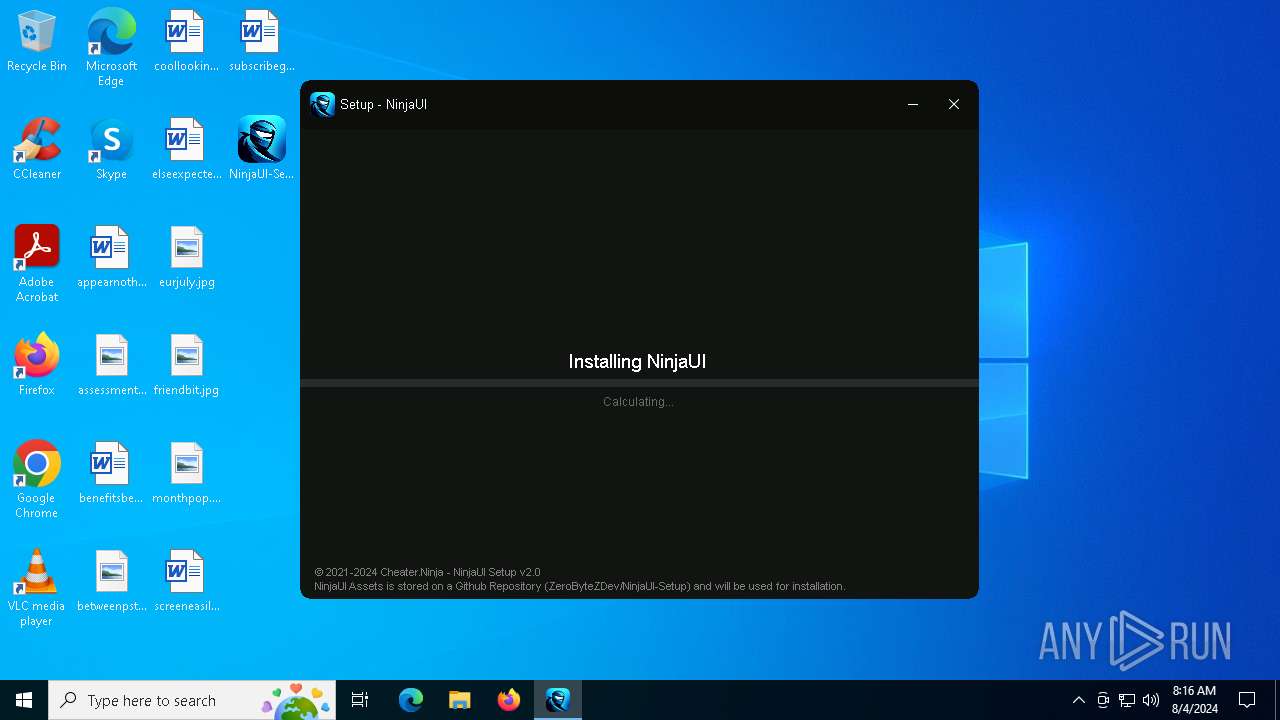The height and width of the screenshot is (720, 1280).
Task: Click the NinjaUI logo in setup title bar
Action: point(322,104)
